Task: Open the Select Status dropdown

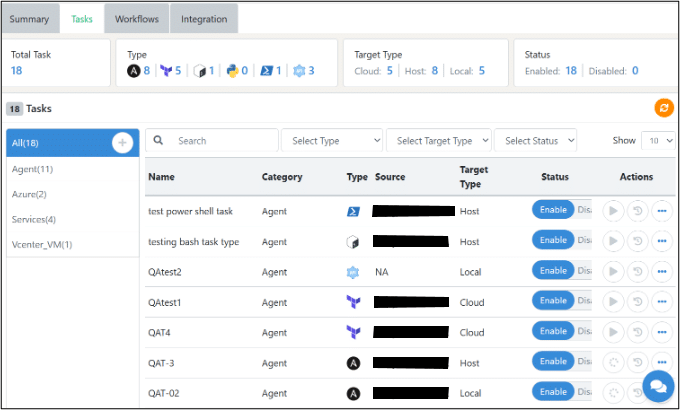Action: (536, 141)
